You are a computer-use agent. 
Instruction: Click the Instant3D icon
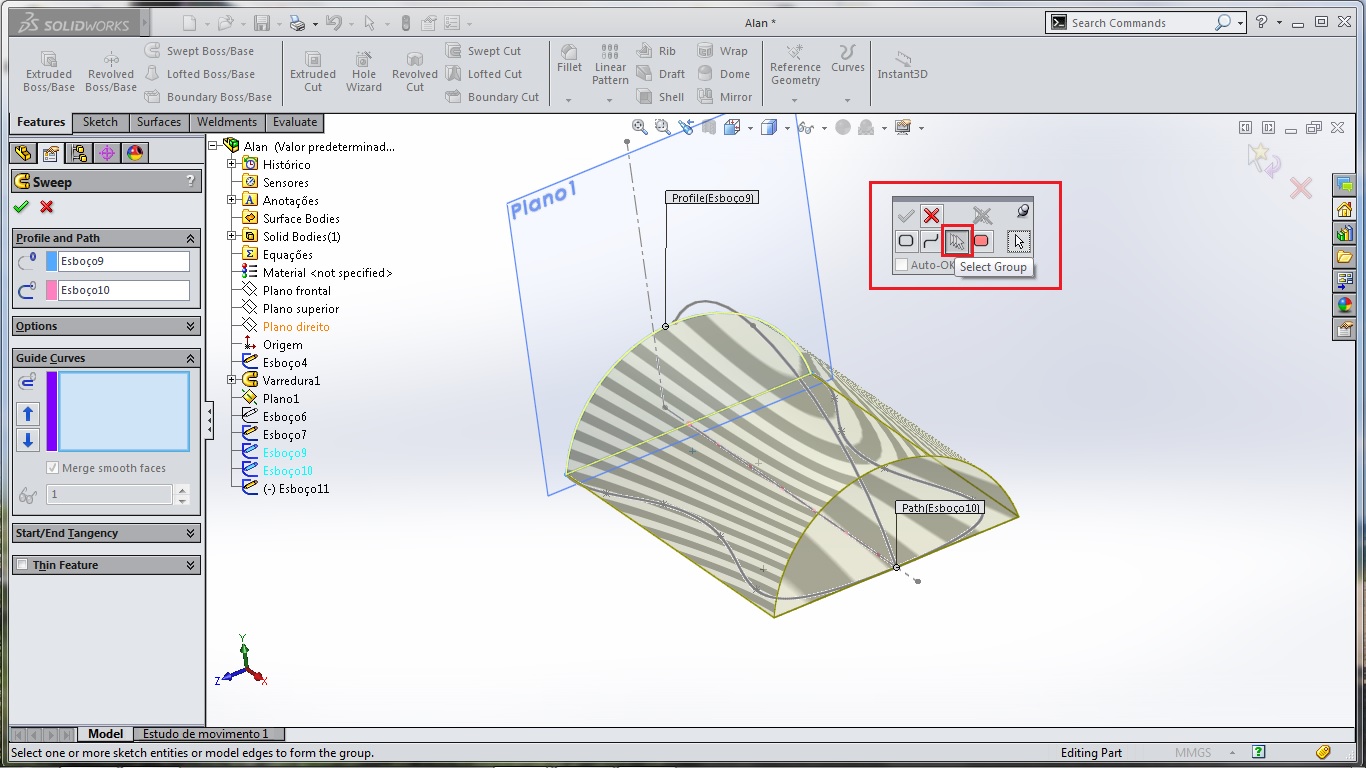(x=902, y=63)
